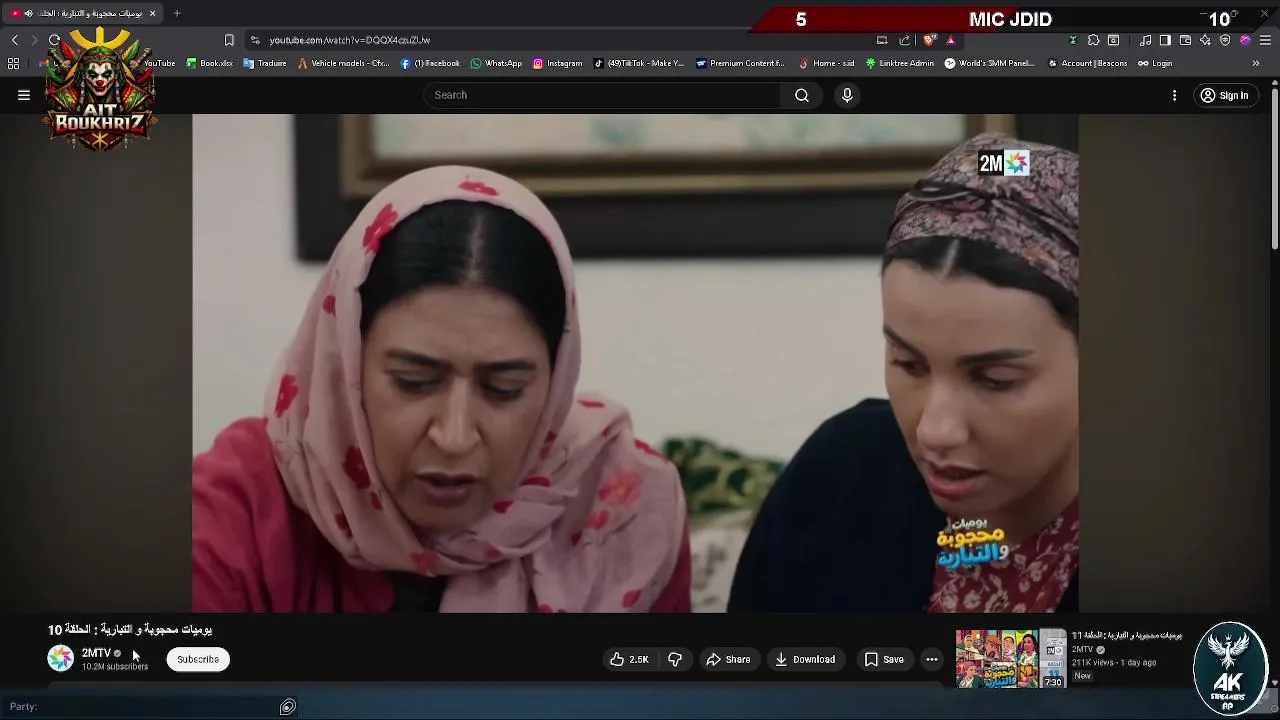Open the Premium Content bookmark

(740, 63)
